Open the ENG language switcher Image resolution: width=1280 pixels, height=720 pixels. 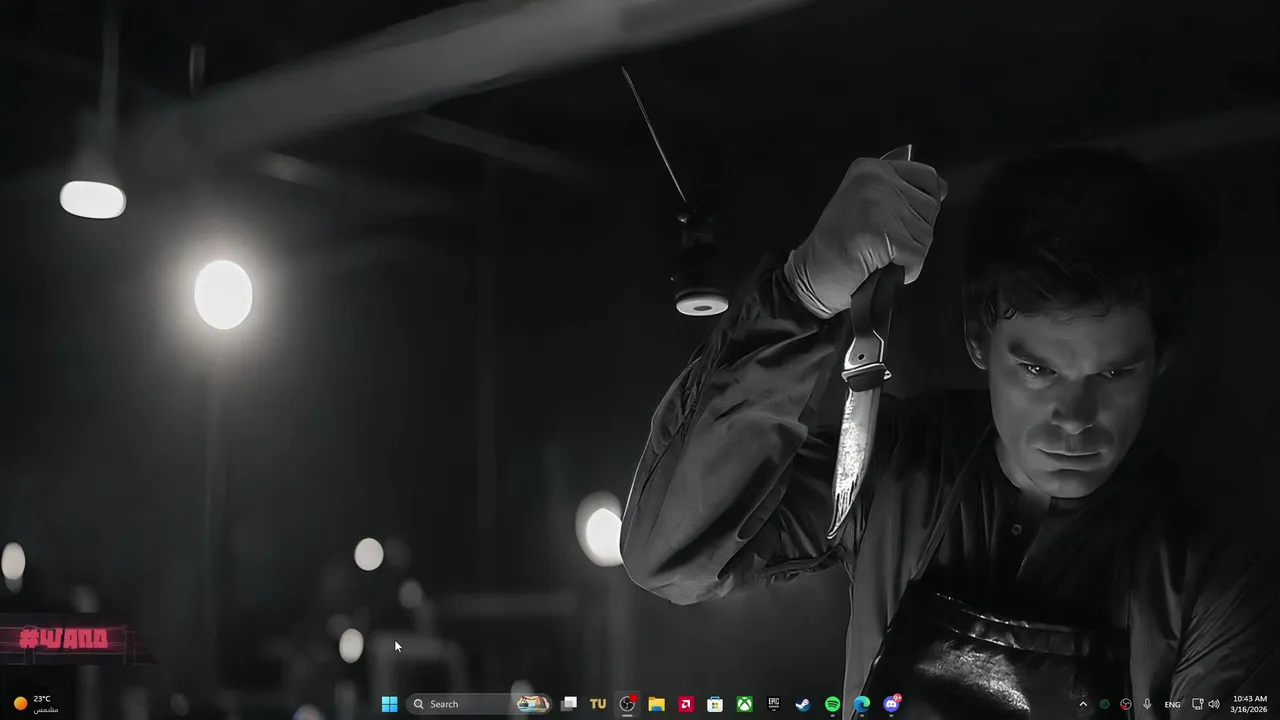coord(1172,704)
